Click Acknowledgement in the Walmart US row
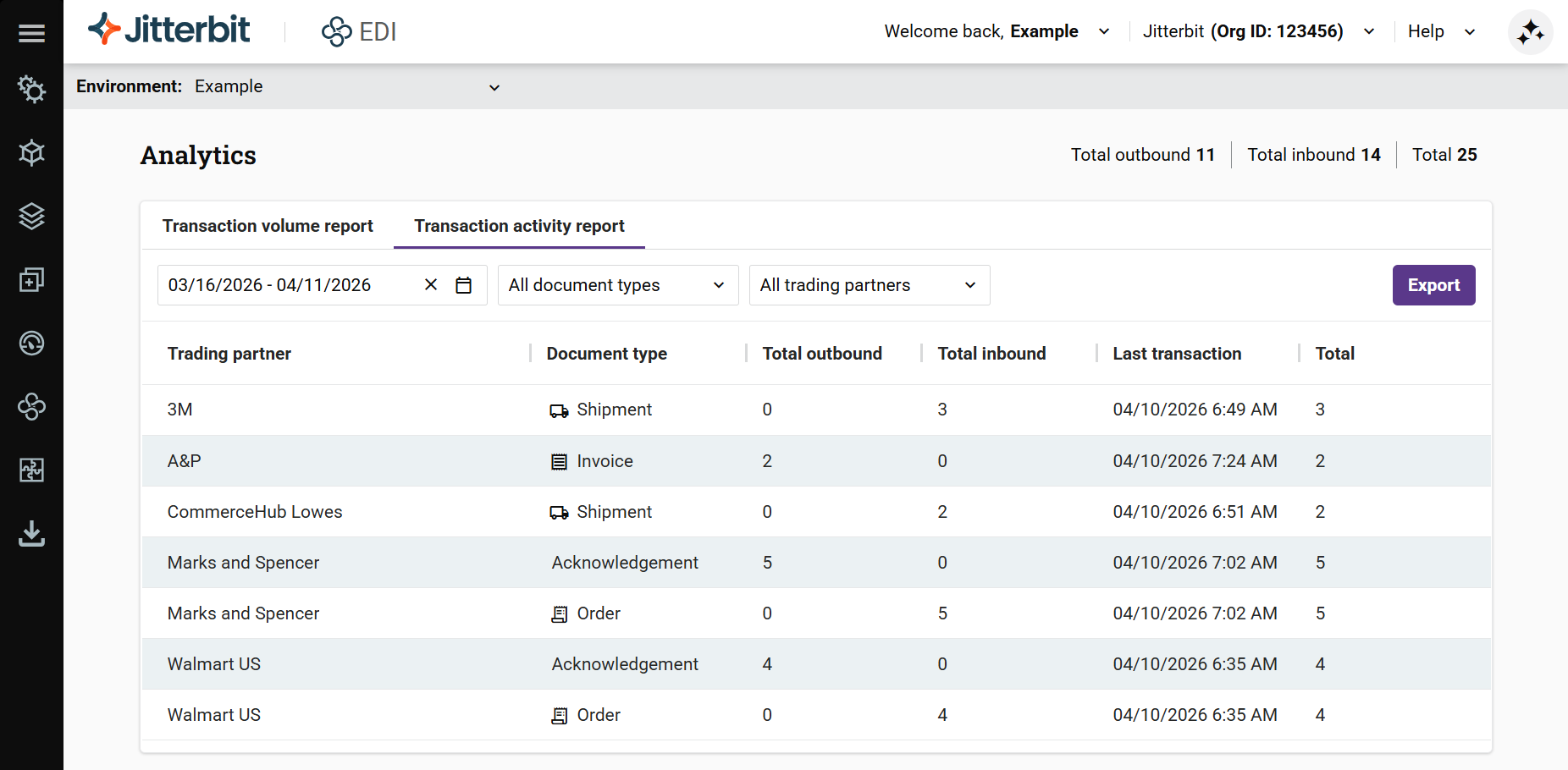1568x770 pixels. tap(625, 664)
